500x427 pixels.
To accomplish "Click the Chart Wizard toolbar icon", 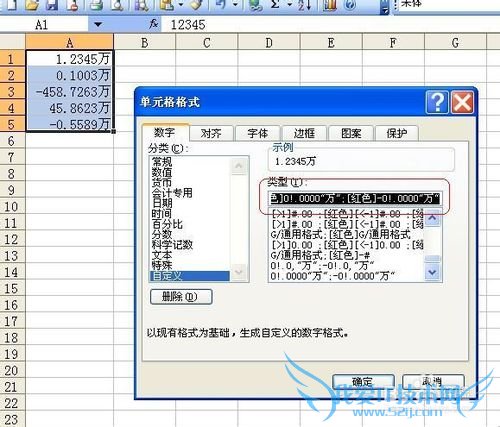I will pos(330,5).
